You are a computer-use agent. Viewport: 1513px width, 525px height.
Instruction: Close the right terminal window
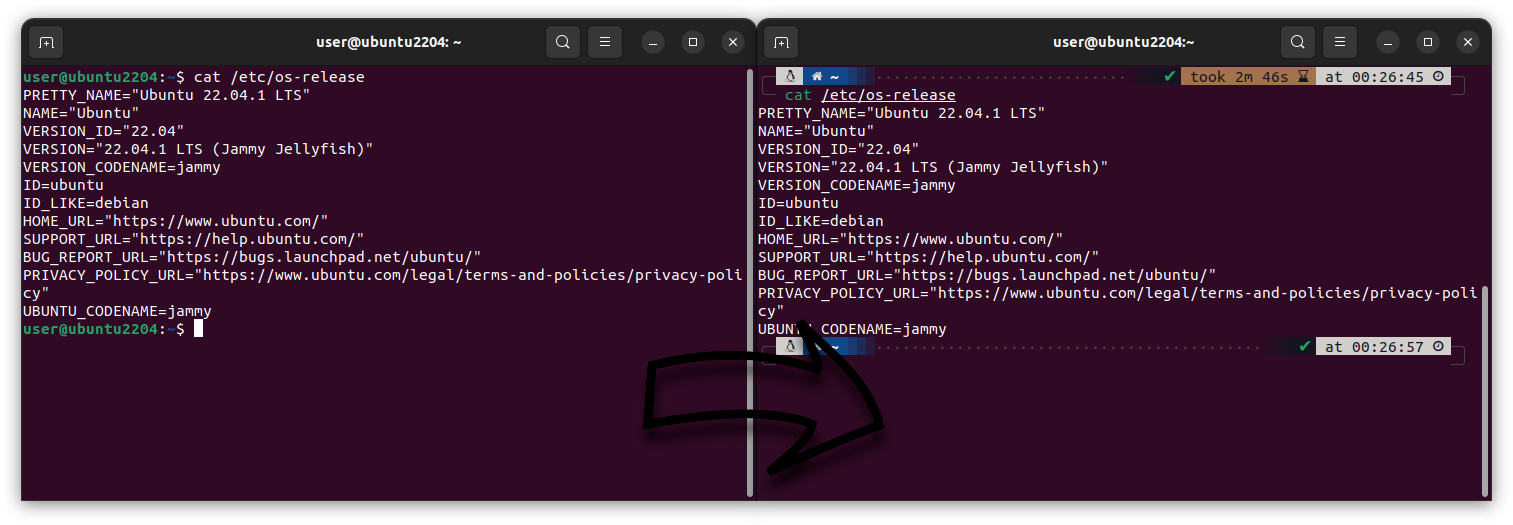(x=1468, y=42)
